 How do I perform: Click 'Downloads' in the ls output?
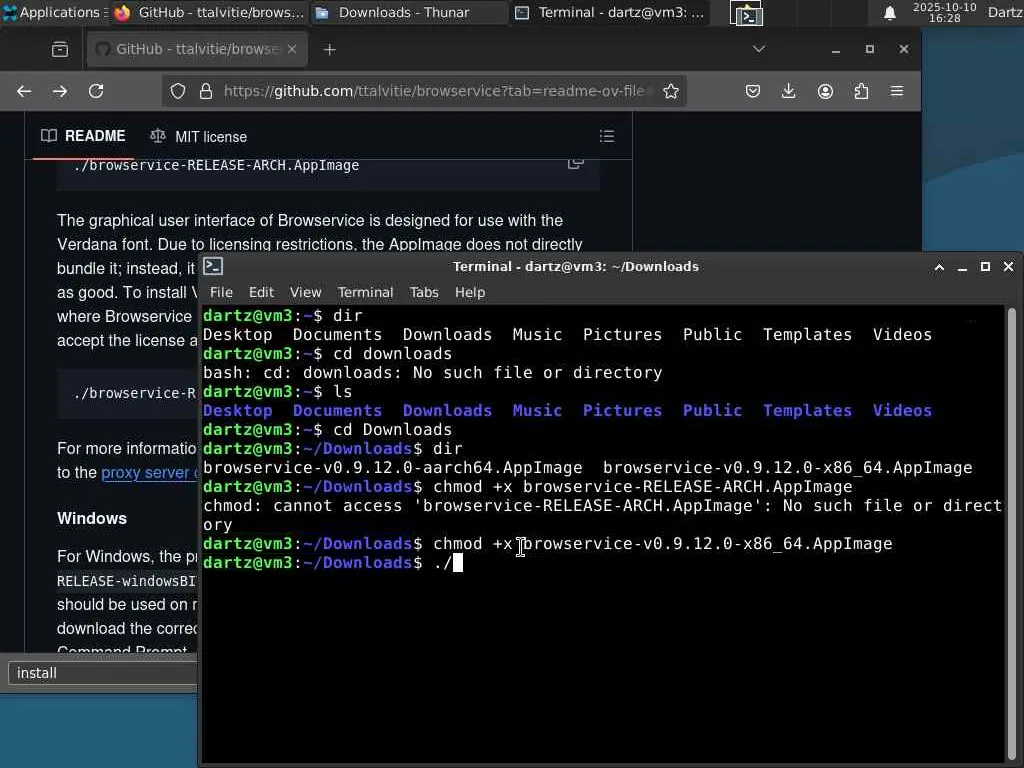pyautogui.click(x=447, y=411)
